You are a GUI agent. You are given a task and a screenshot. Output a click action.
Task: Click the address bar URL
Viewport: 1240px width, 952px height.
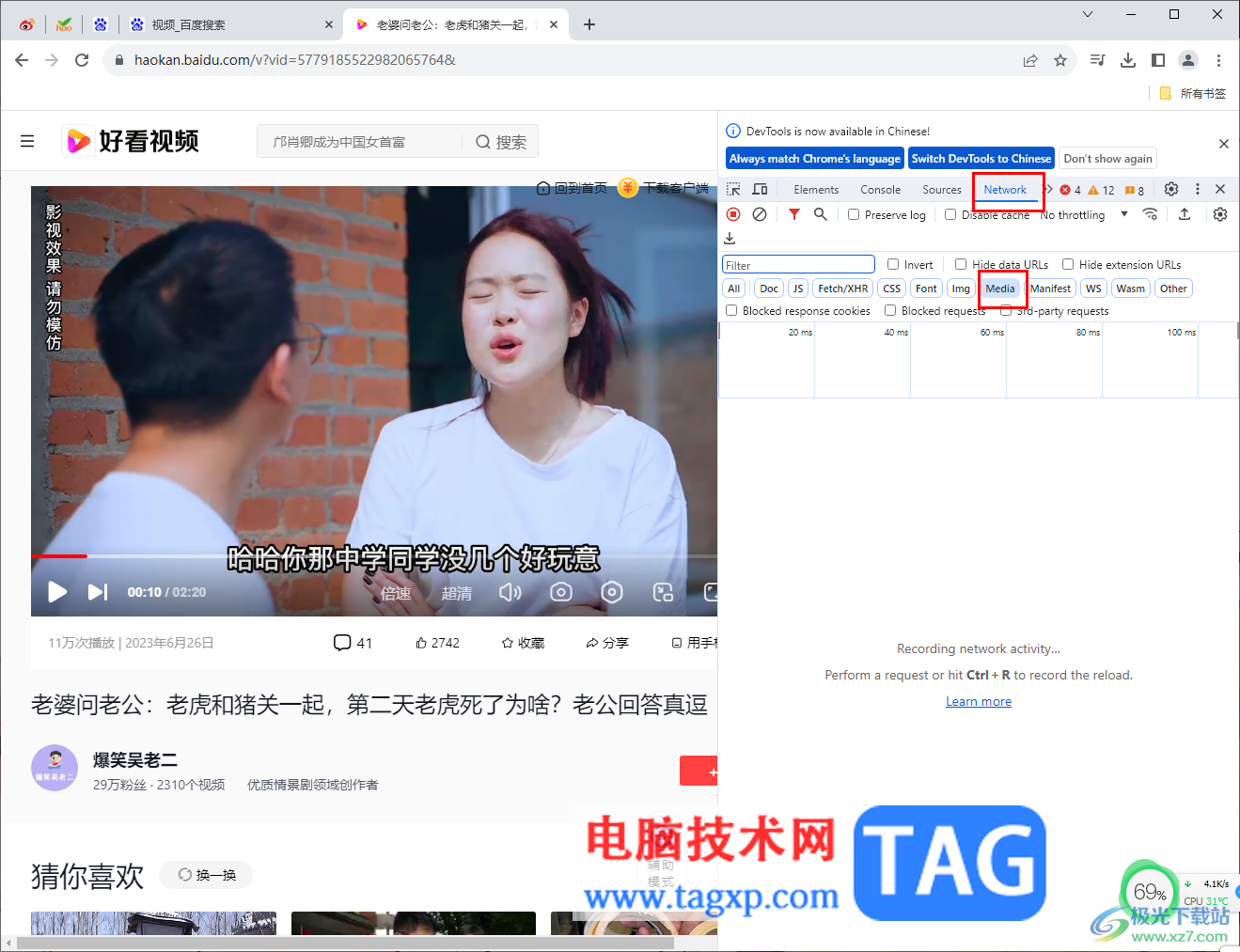coord(295,60)
